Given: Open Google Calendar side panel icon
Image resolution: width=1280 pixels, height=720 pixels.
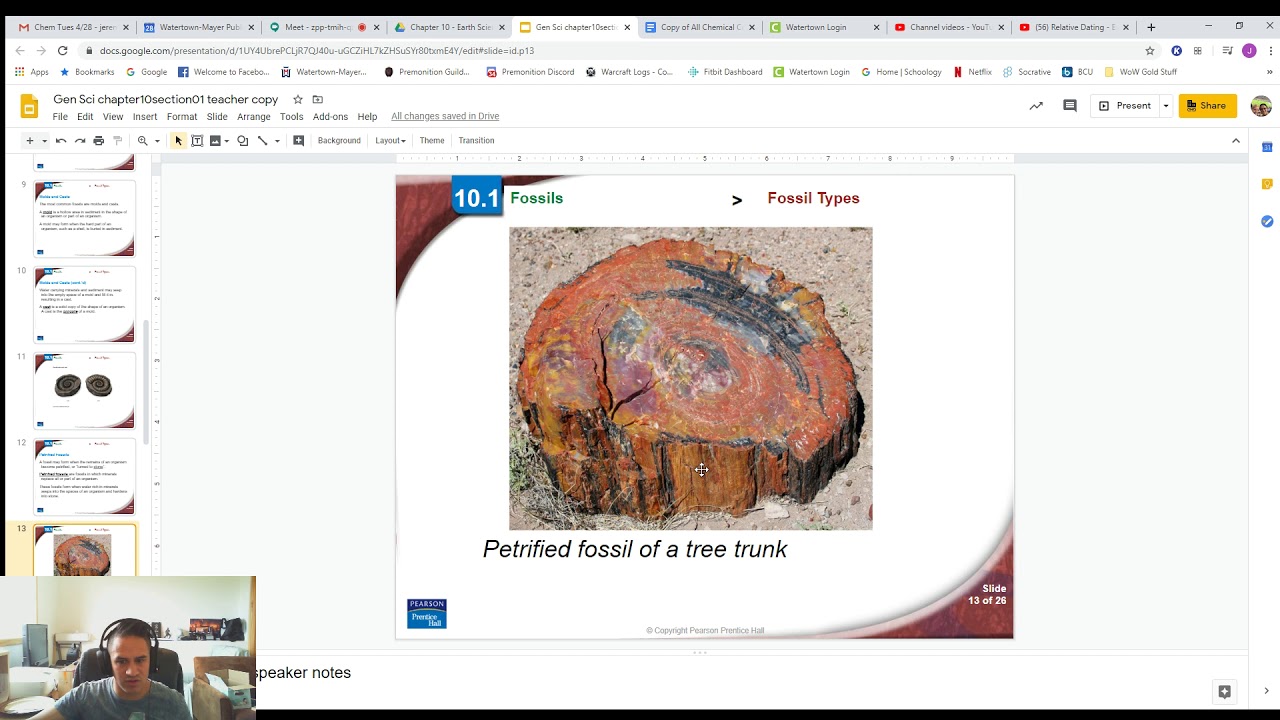Looking at the screenshot, I should click(1267, 147).
